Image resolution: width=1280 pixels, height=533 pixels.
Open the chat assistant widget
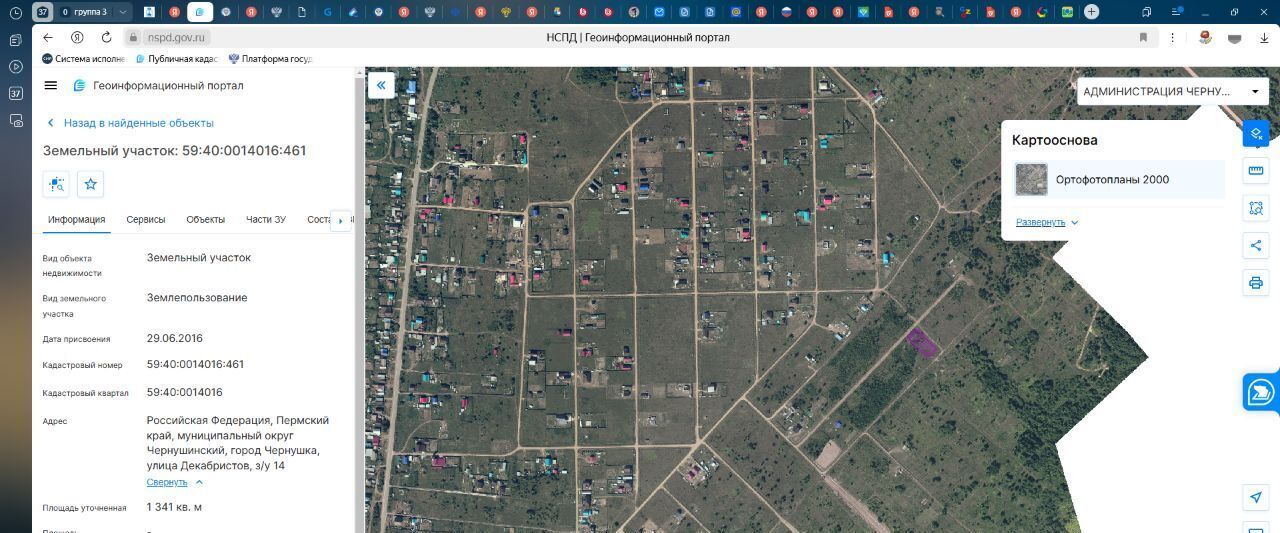click(1261, 392)
